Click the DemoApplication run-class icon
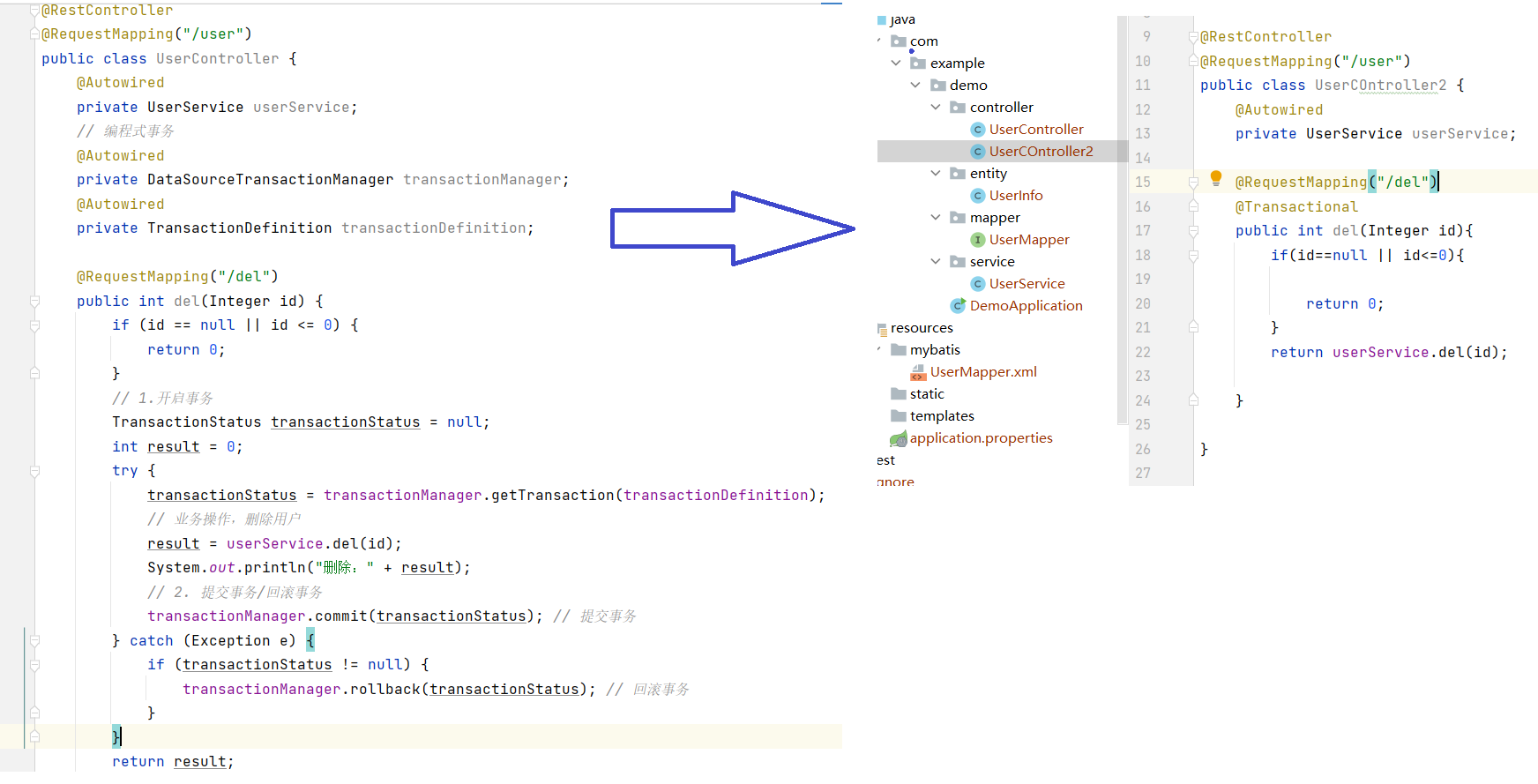Viewport: 1538px width, 784px height. [x=958, y=305]
